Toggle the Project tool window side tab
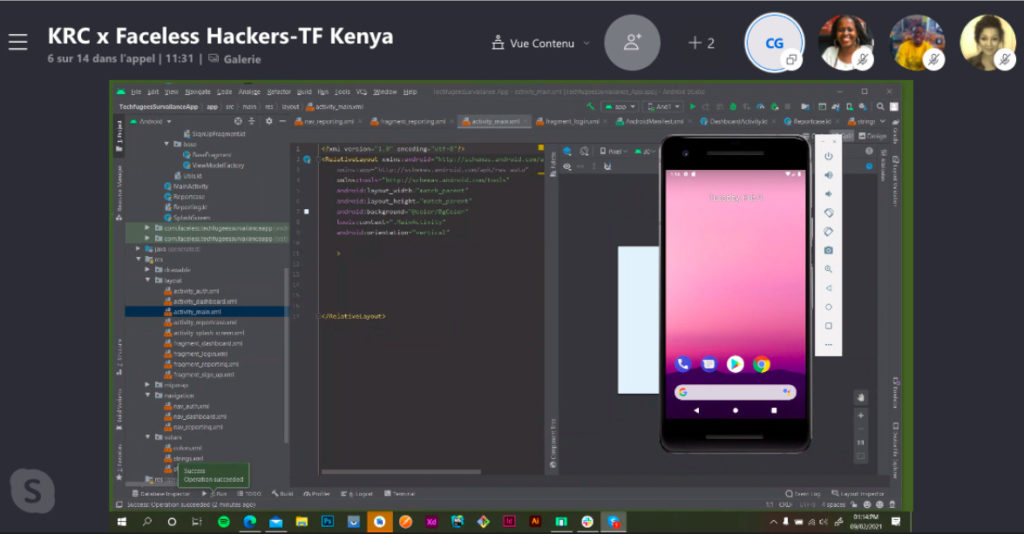 119,136
